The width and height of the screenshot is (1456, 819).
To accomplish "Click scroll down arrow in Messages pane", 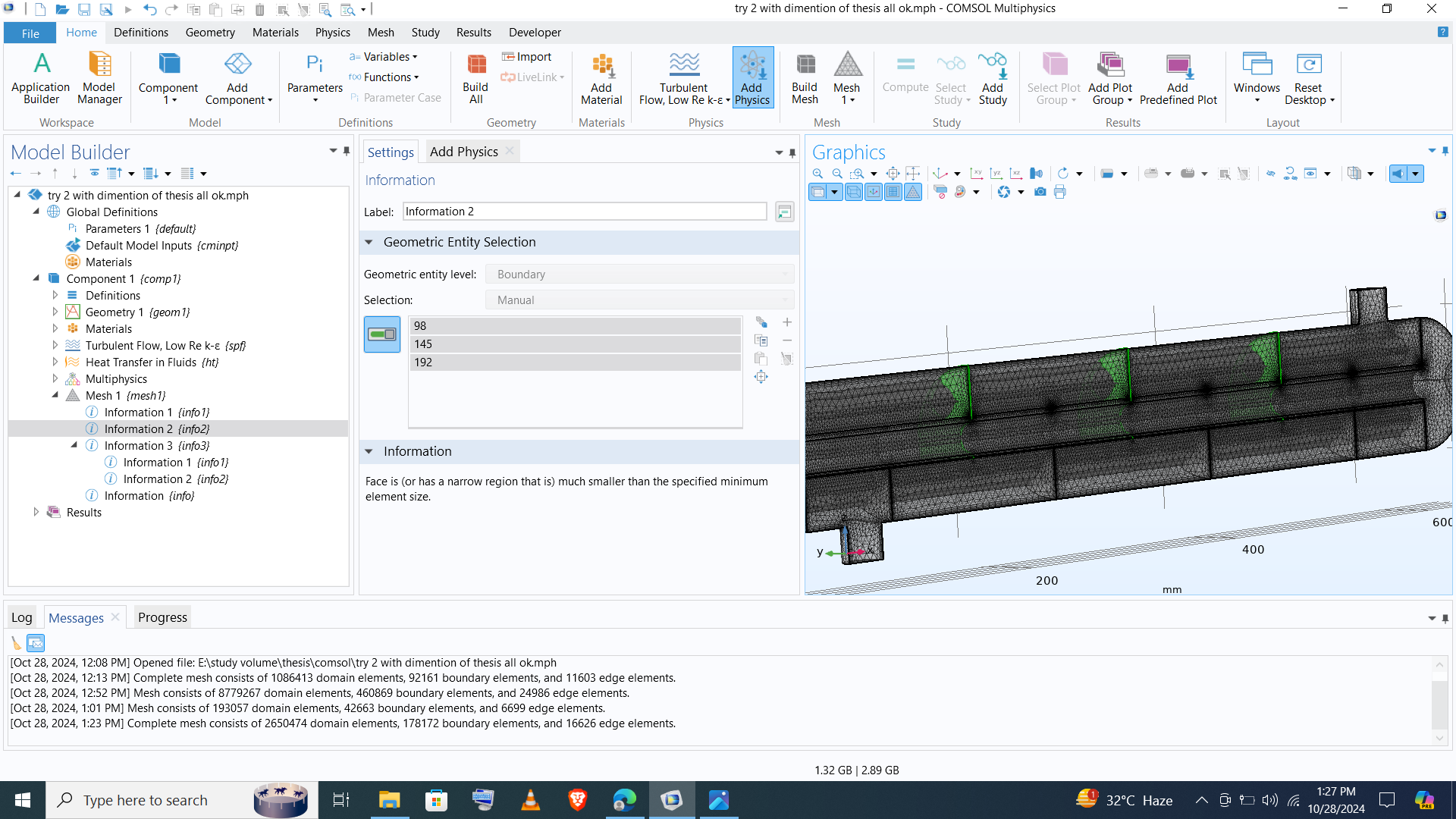I will tap(1439, 738).
